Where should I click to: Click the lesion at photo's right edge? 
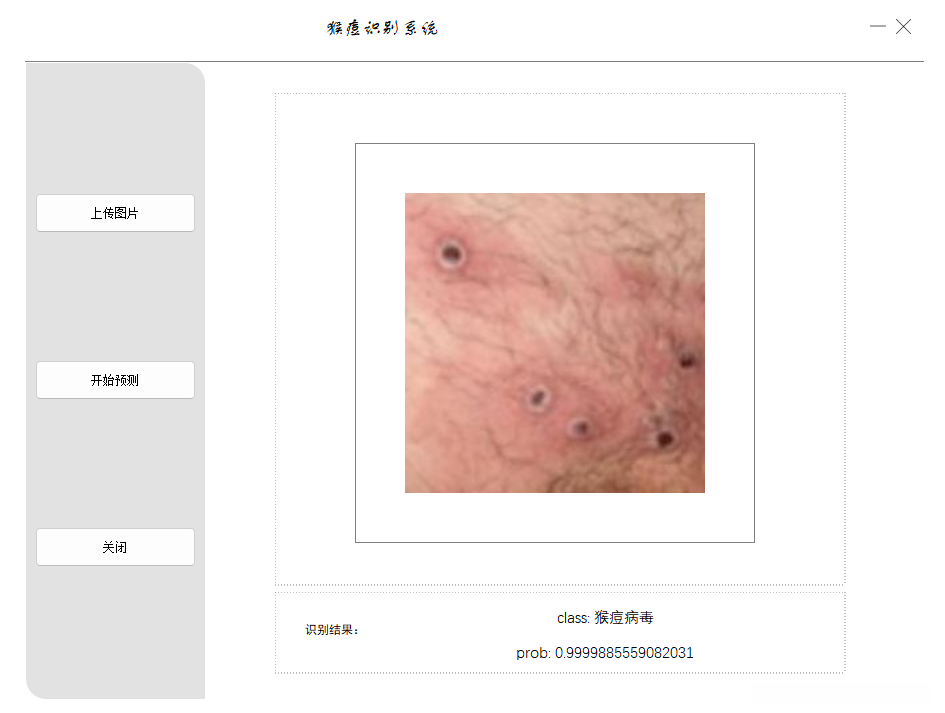coord(686,360)
